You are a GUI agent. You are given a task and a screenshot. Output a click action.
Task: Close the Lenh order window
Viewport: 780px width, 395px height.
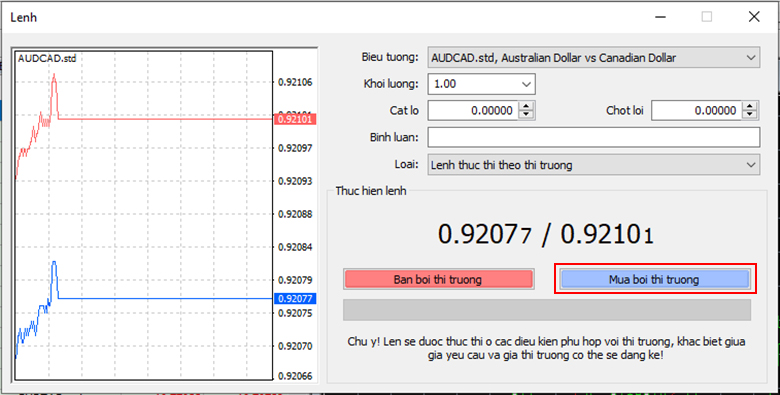(754, 17)
